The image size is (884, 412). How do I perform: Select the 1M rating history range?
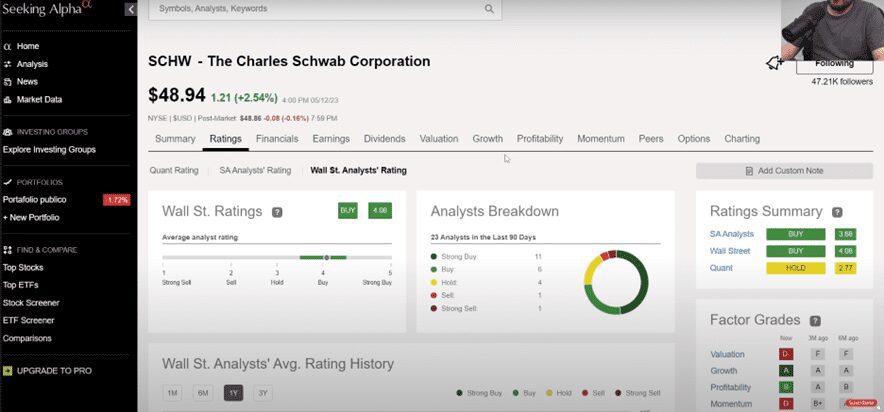172,393
